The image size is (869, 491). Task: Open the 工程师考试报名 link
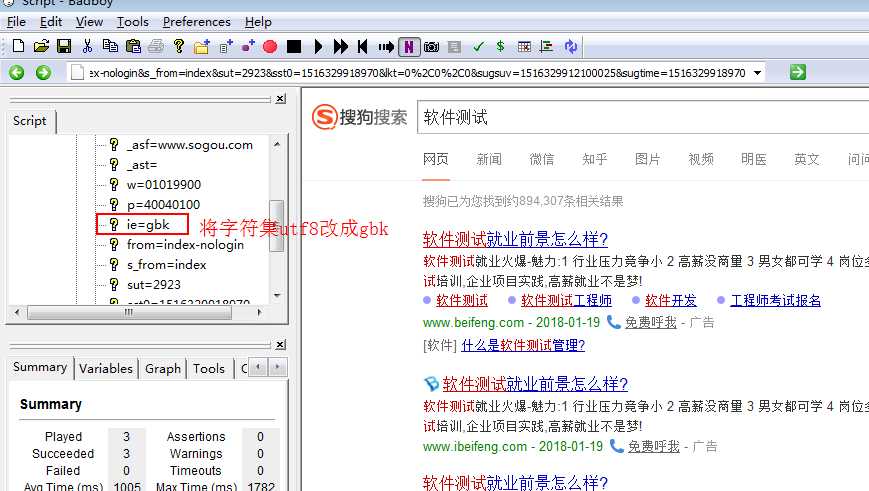[x=775, y=300]
